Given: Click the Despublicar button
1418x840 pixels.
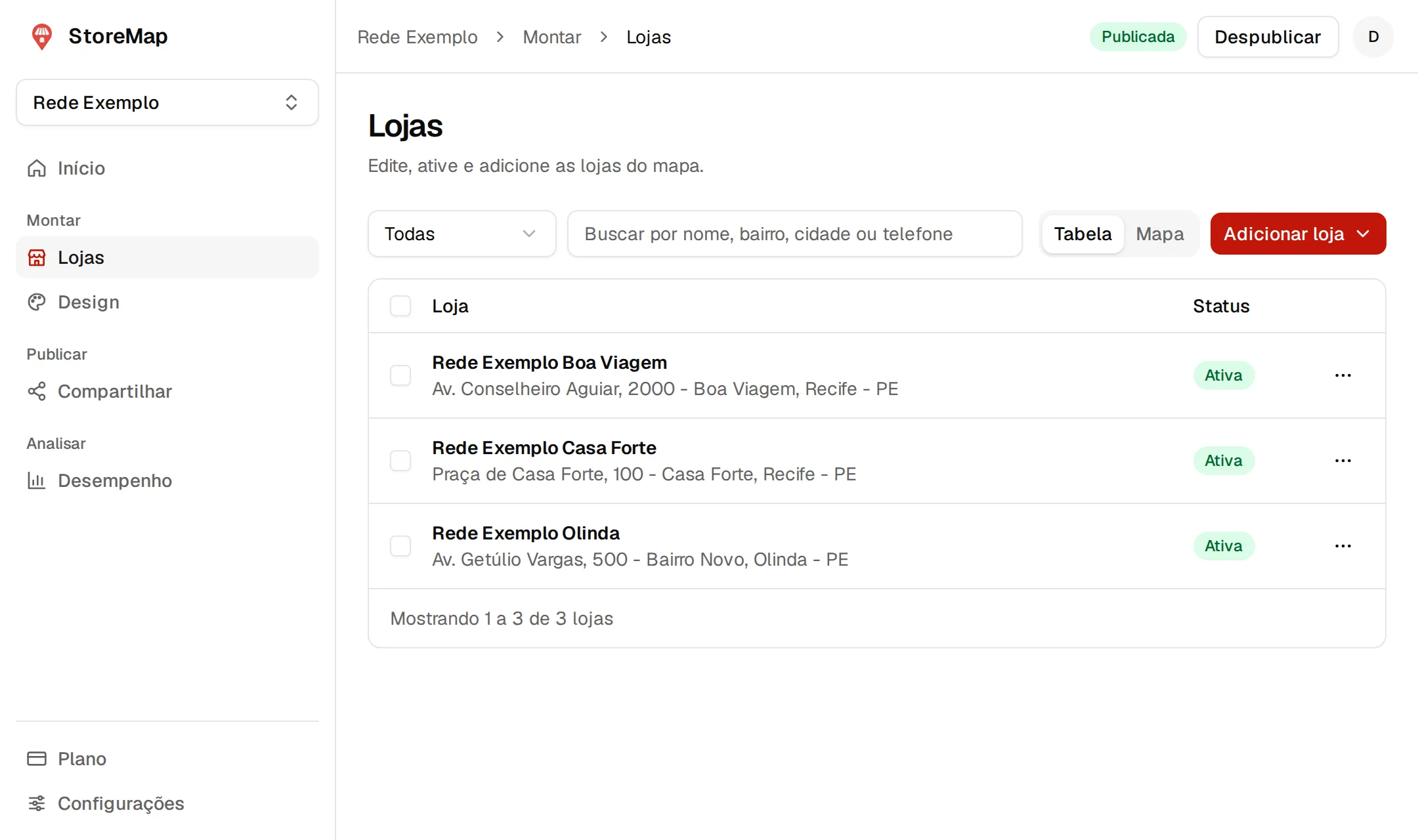Looking at the screenshot, I should pyautogui.click(x=1268, y=37).
